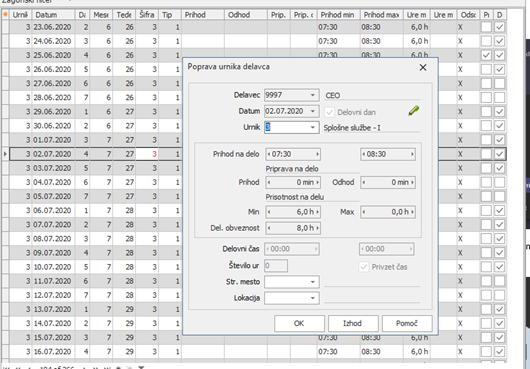Click the Urnik column header in the grid
This screenshot has height=369, width=530.
21,15
